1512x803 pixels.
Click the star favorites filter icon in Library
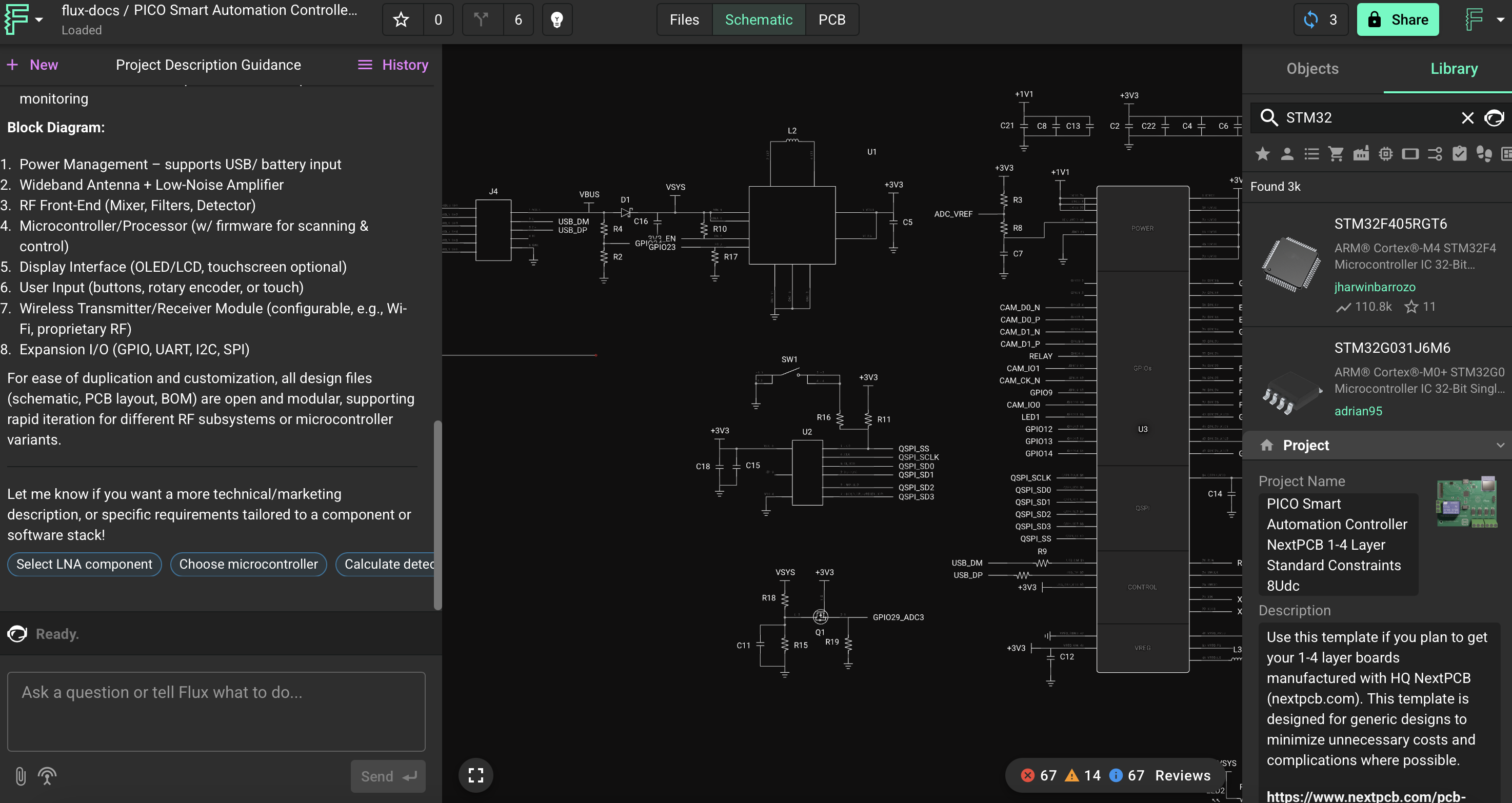pos(1262,154)
